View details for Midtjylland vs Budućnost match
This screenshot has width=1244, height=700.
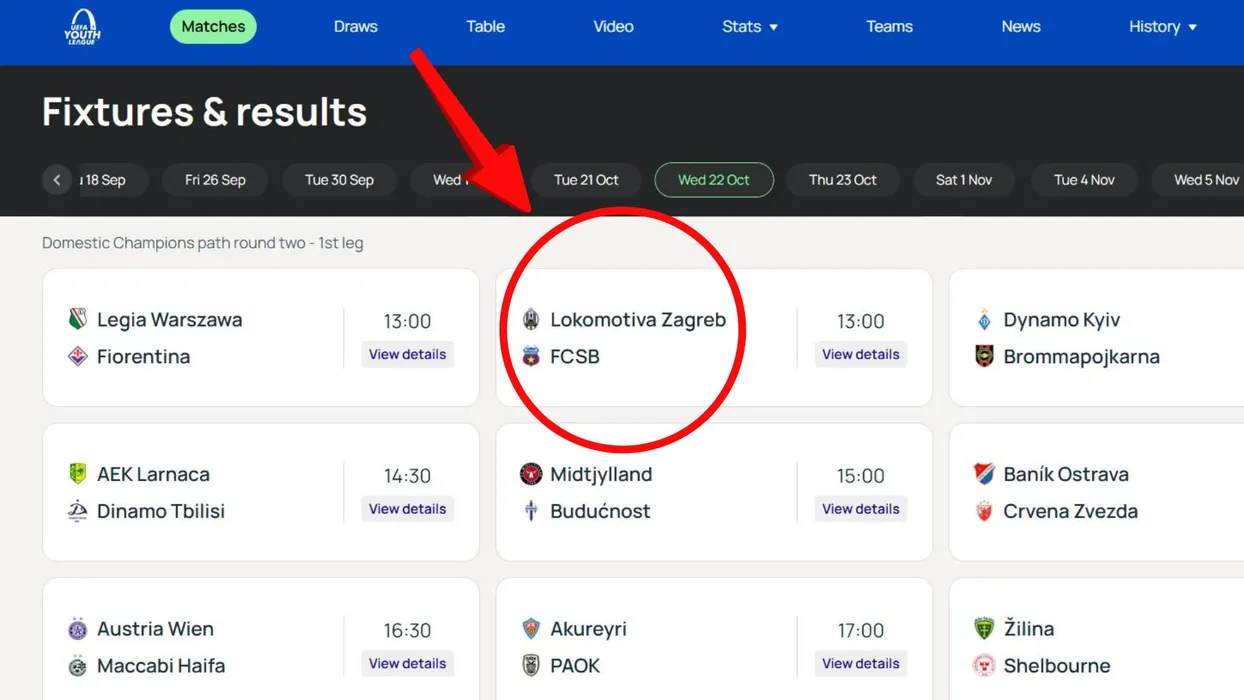pos(860,509)
